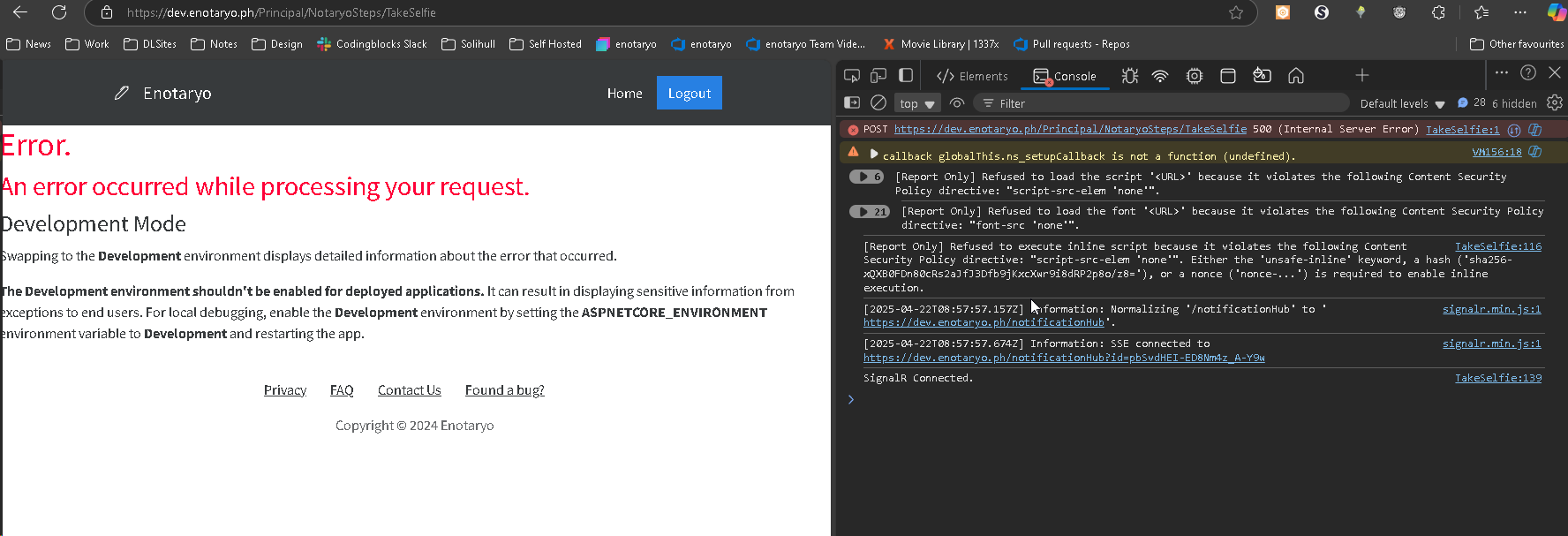Toggle the console sidebar visibility
The height and width of the screenshot is (536, 1568).
[852, 103]
